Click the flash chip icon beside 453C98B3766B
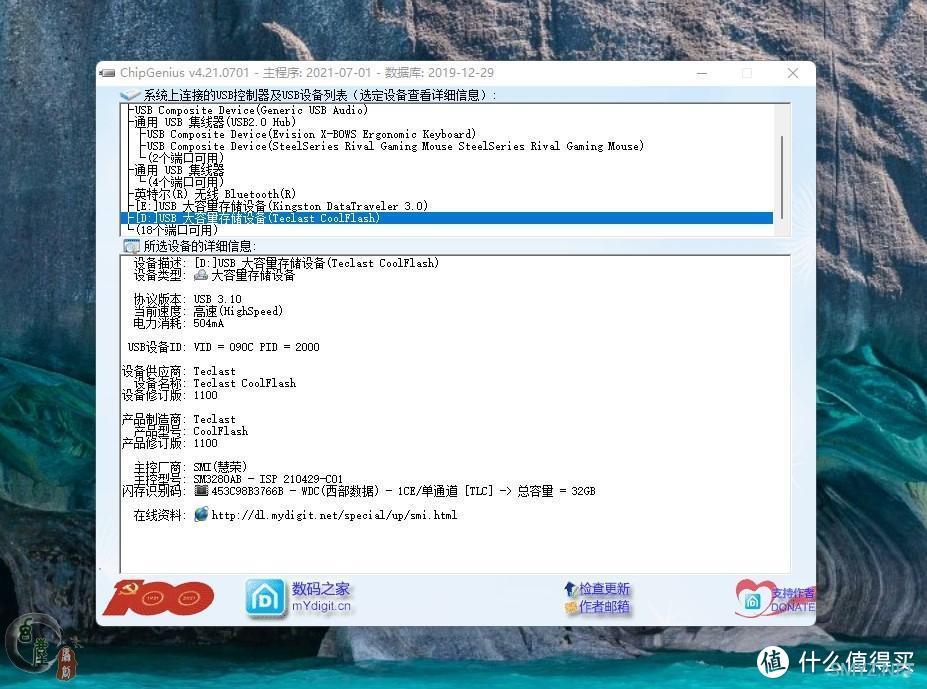The height and width of the screenshot is (689, 927). (x=201, y=490)
